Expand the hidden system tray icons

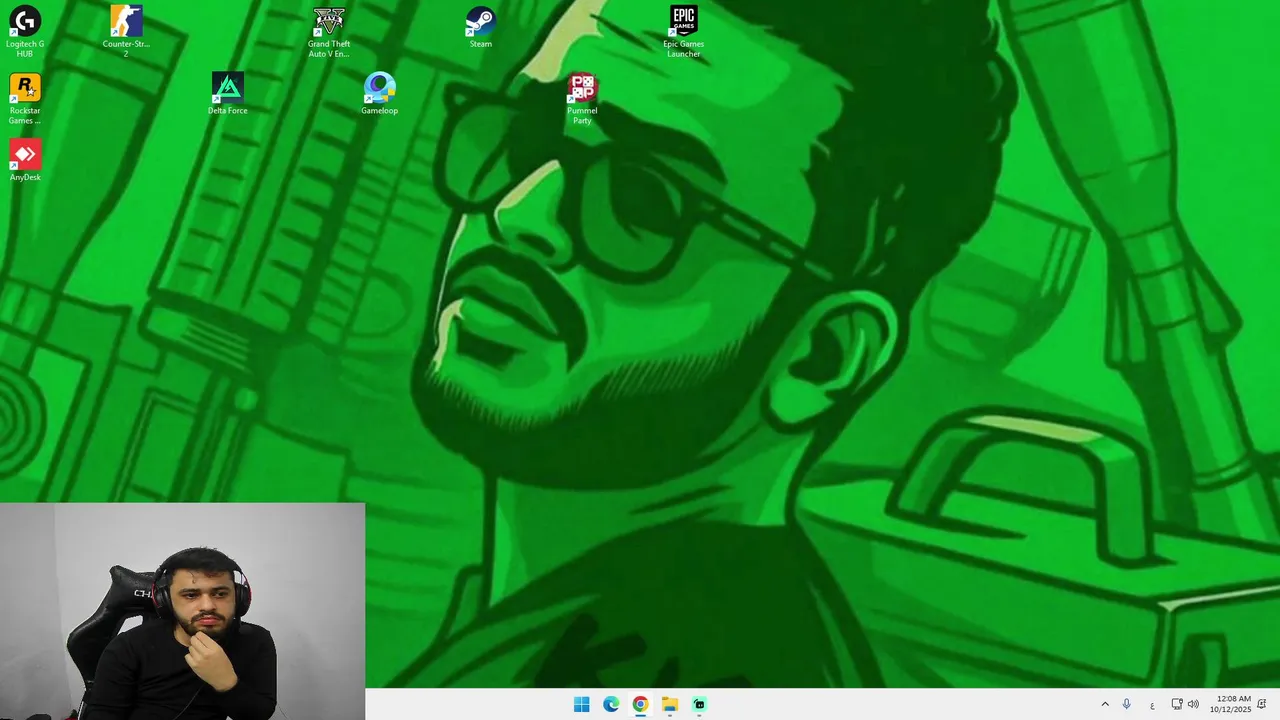1105,705
